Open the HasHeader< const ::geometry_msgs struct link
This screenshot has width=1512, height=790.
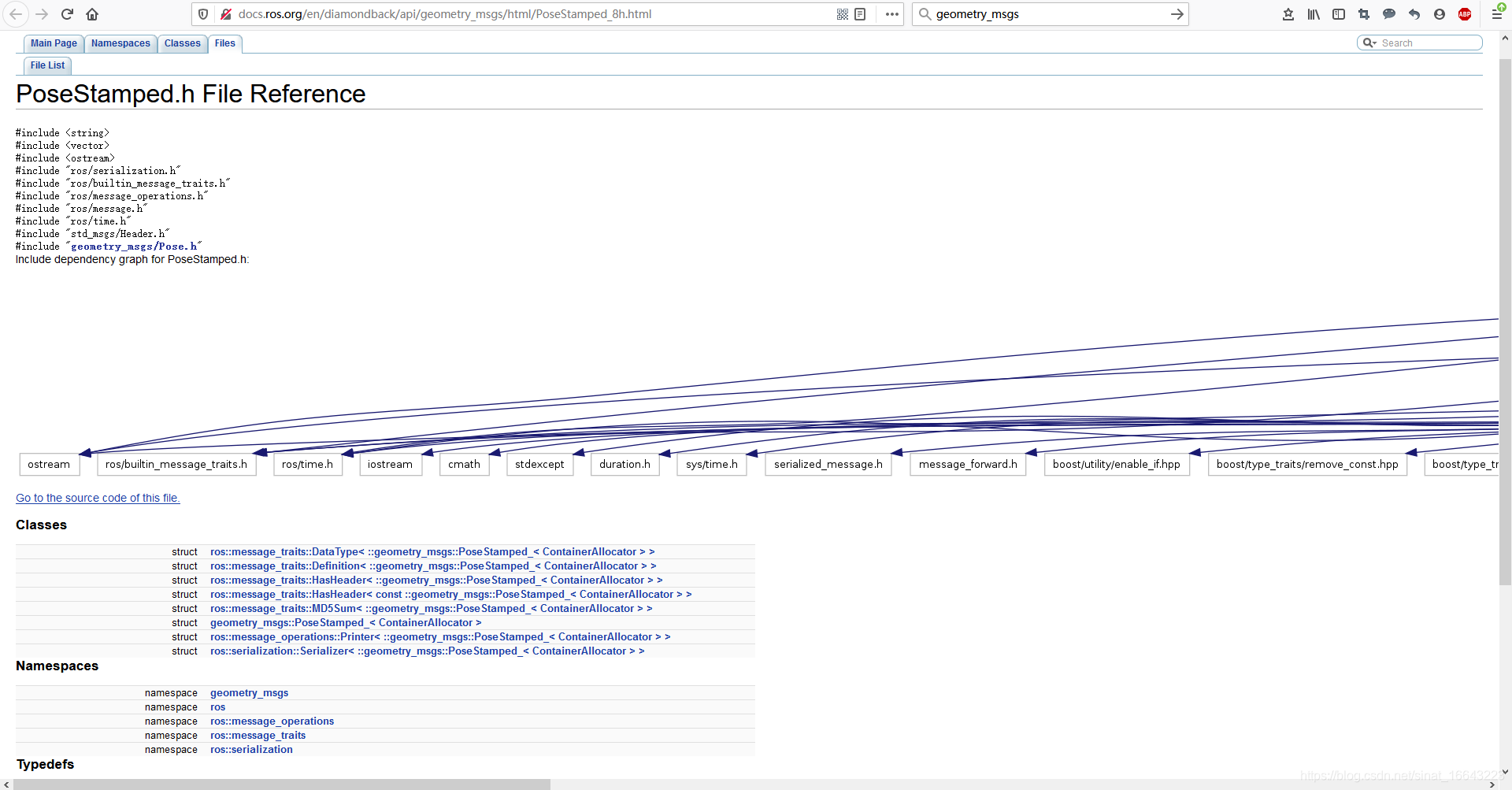451,595
